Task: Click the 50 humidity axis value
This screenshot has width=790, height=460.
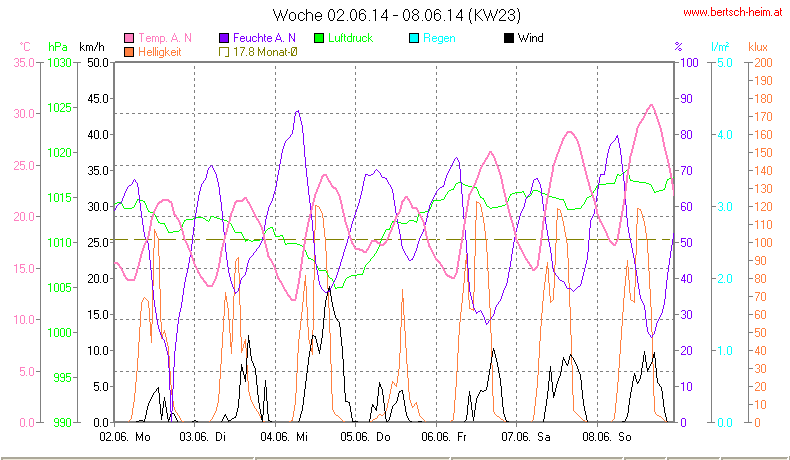Action: point(686,243)
